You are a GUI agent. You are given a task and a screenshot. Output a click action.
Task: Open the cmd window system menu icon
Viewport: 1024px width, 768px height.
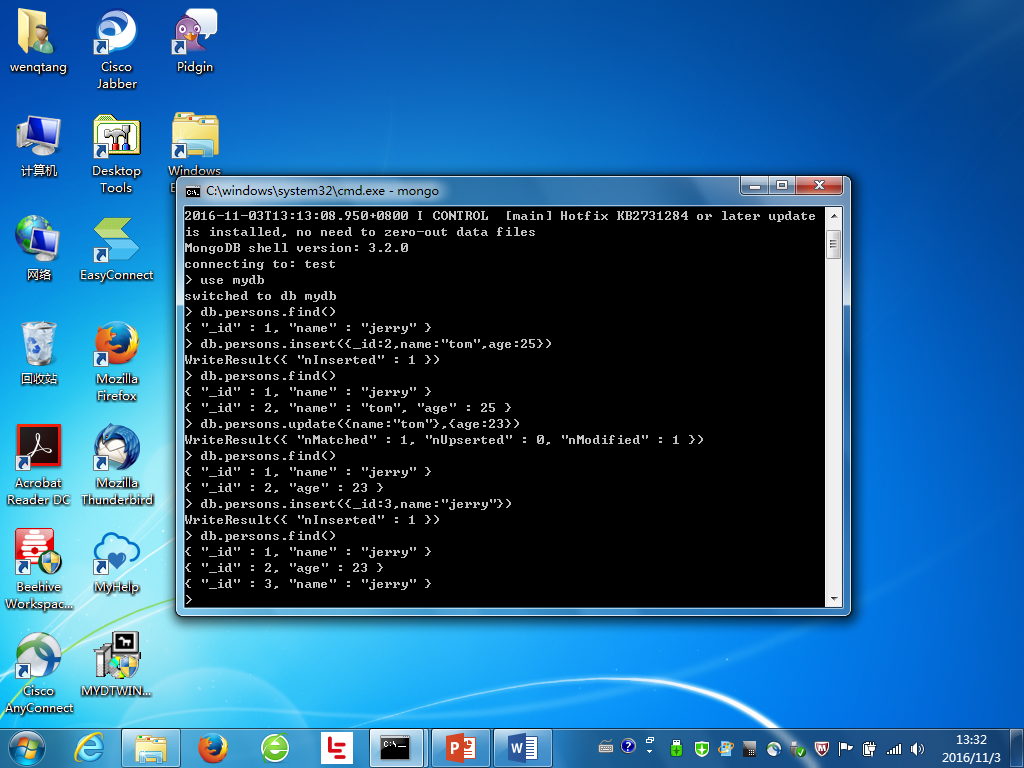point(193,191)
